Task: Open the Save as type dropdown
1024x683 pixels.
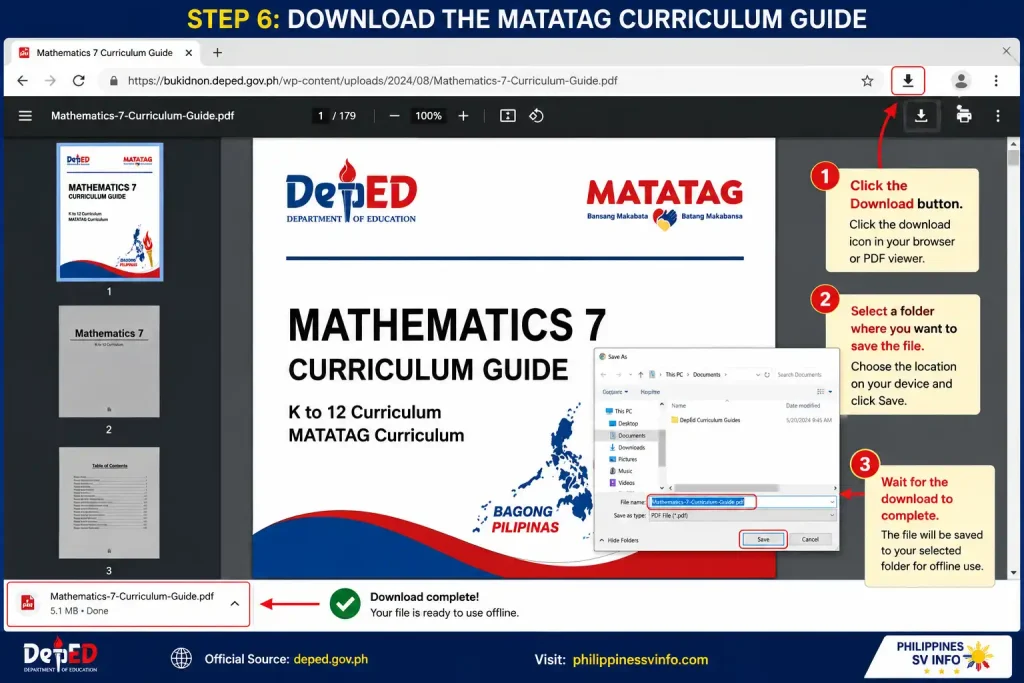Action: click(x=742, y=516)
